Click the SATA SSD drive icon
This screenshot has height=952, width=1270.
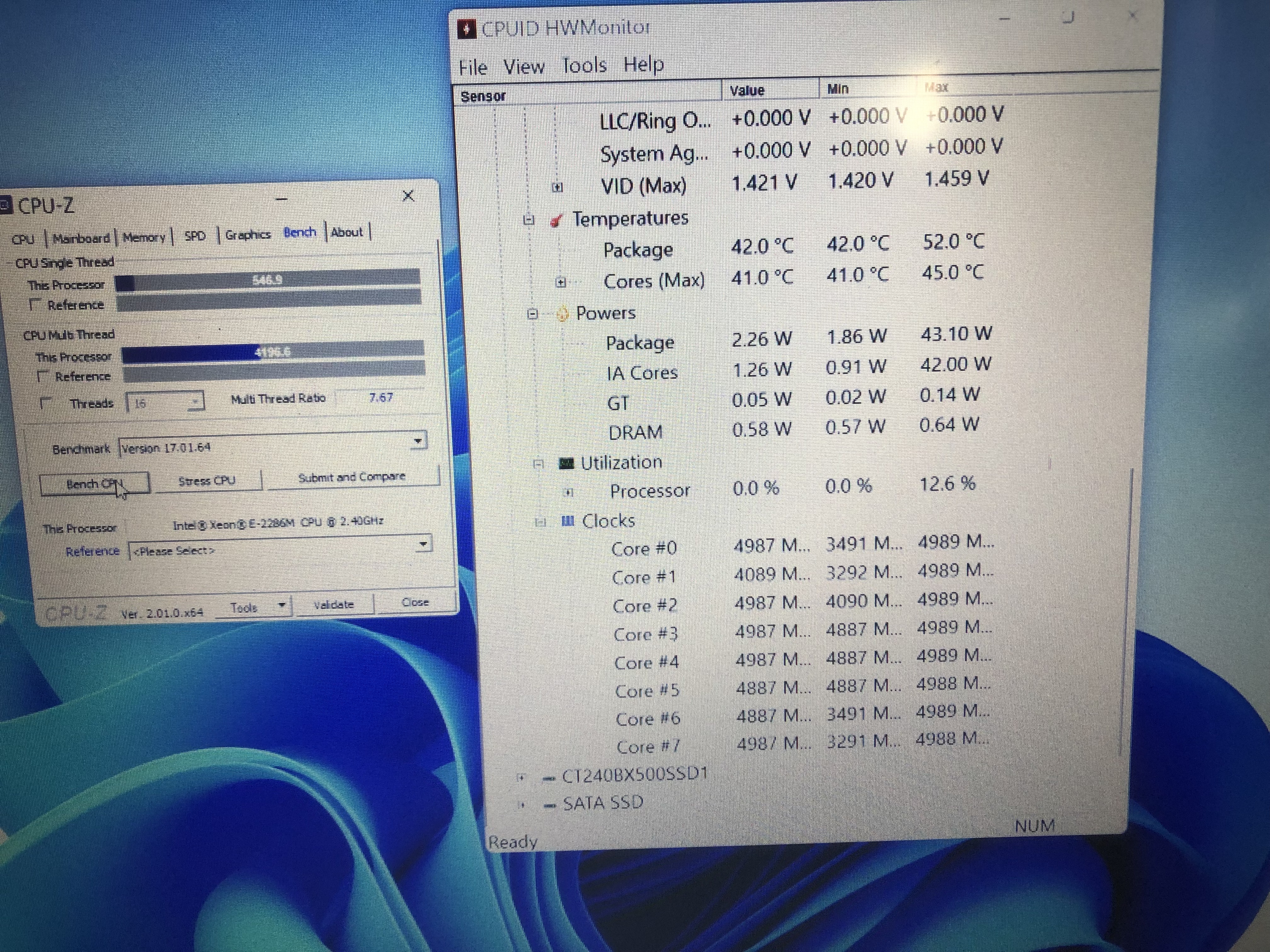point(550,806)
